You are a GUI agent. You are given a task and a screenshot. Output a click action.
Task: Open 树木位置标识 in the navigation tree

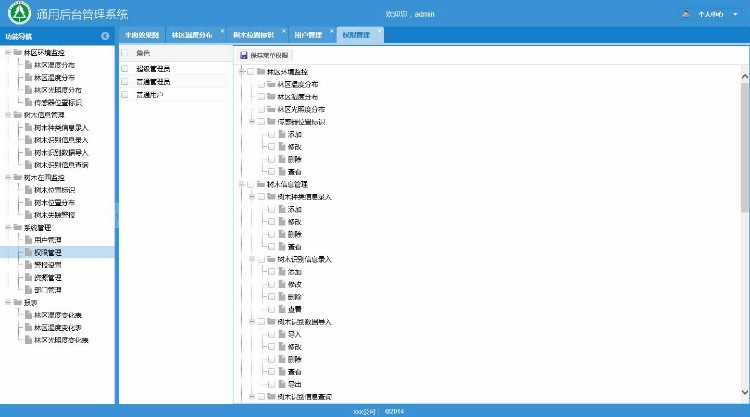click(55, 190)
